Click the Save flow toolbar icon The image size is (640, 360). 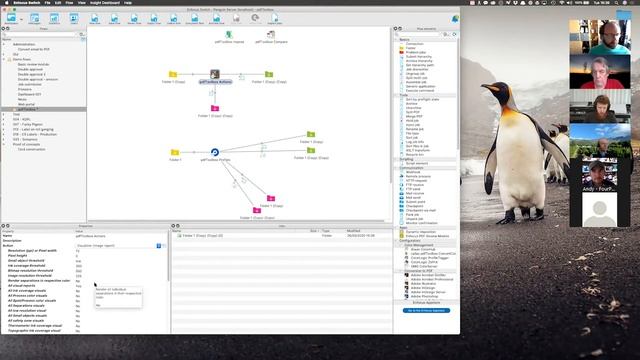114,18
